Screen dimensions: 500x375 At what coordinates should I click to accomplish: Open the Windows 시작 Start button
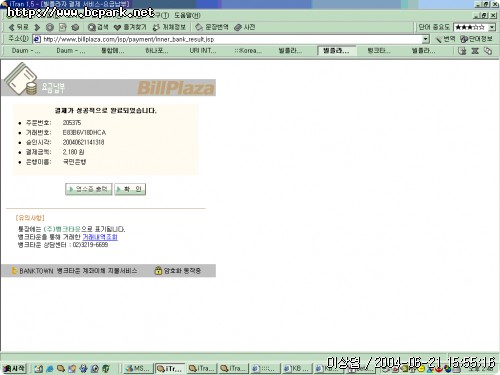14,368
